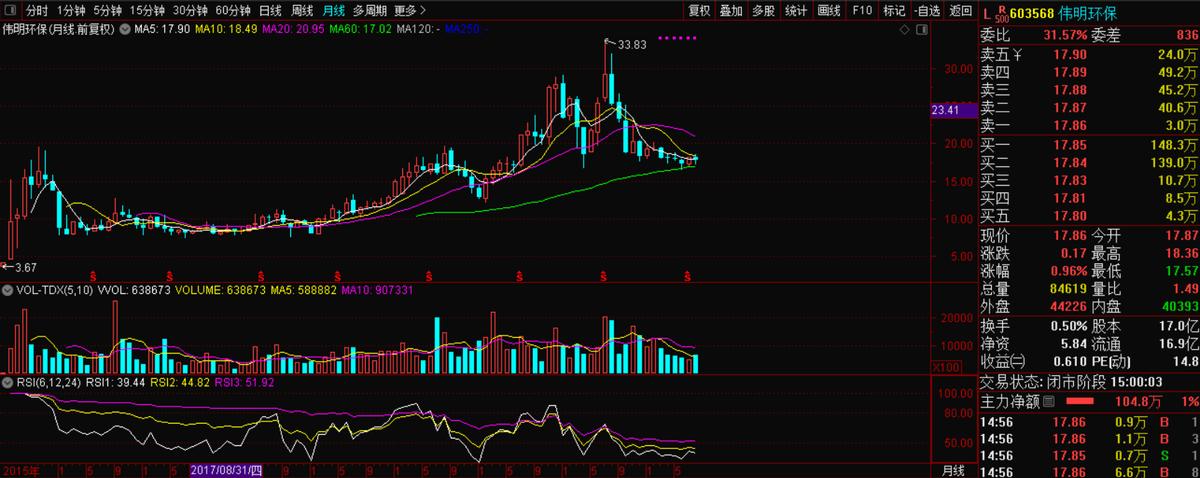Expand the VOL-TDX indicator dropdown
The height and width of the screenshot is (478, 1200).
9,291
